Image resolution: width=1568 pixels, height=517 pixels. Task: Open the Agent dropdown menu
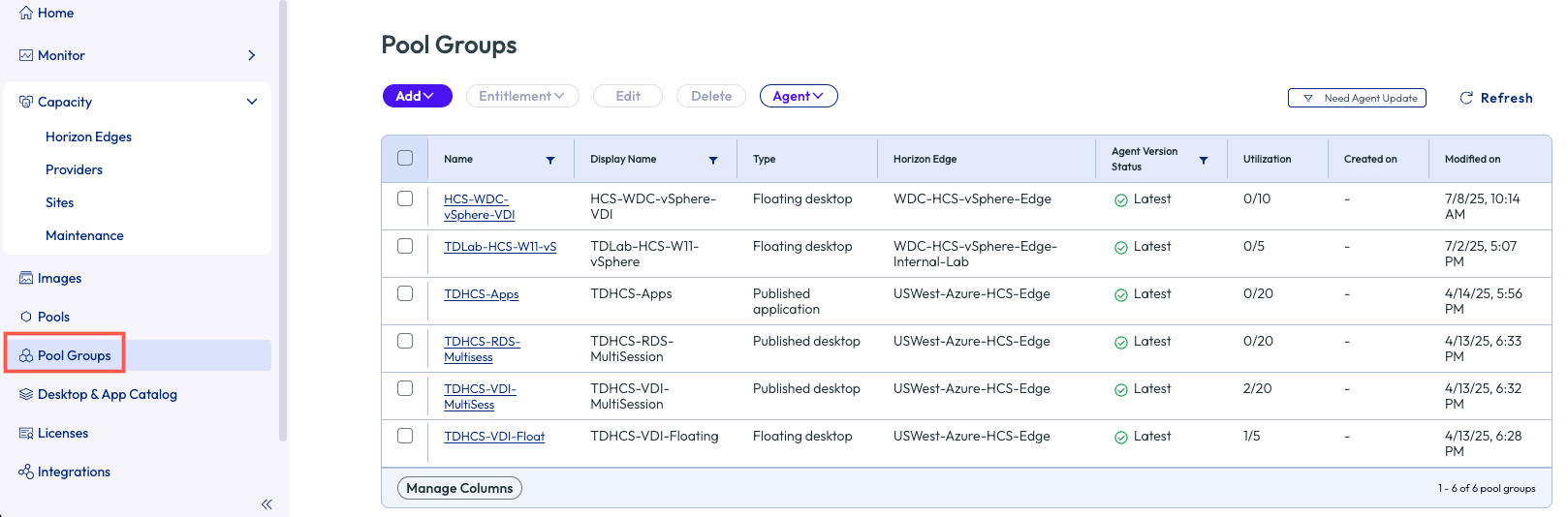pos(799,96)
